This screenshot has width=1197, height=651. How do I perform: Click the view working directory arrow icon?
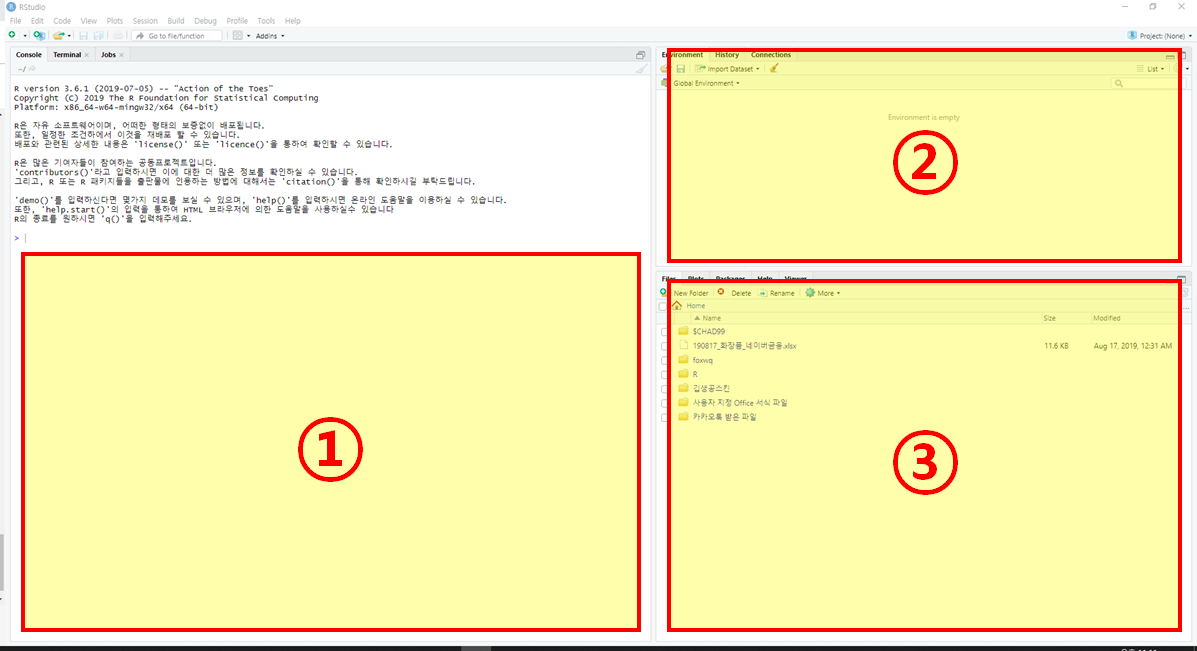pyautogui.click(x=32, y=69)
